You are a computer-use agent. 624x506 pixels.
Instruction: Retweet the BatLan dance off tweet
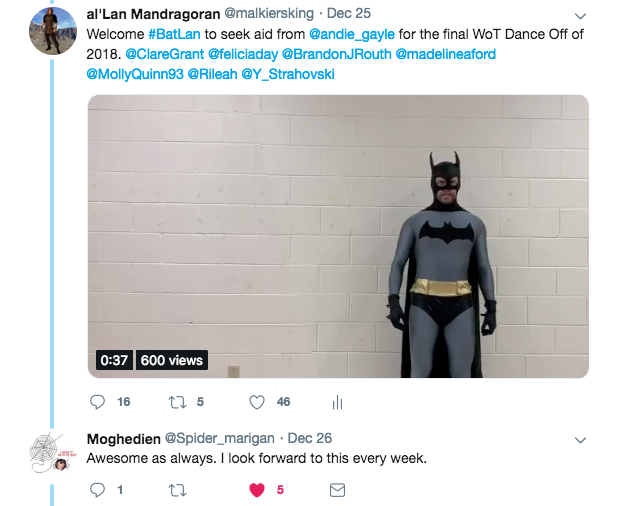coord(178,402)
